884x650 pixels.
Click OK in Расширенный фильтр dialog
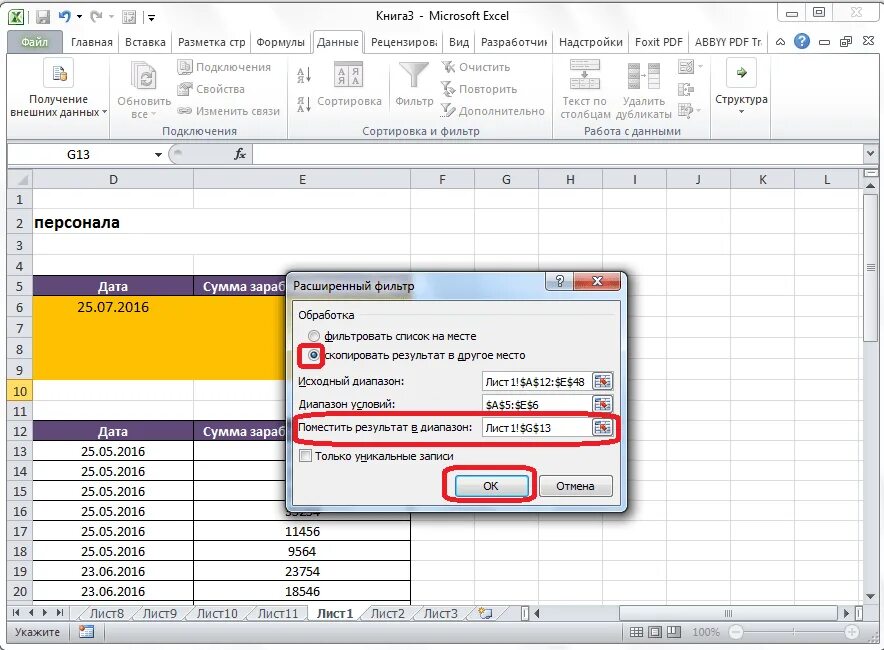point(490,485)
